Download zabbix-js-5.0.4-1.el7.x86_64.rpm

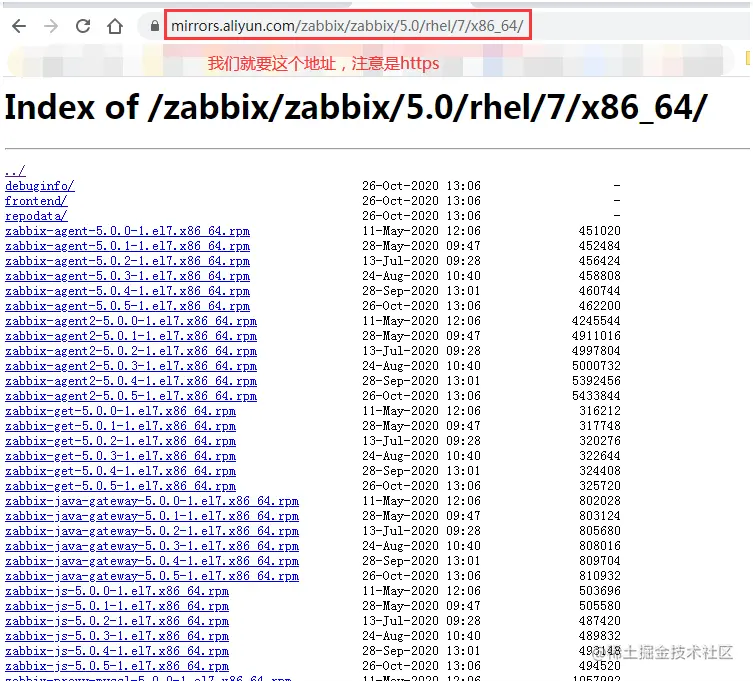[117, 651]
